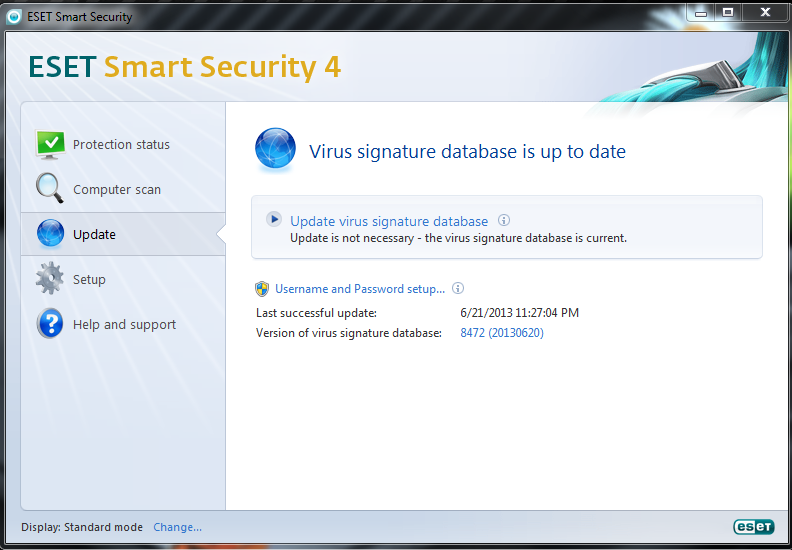Close the ESET Smart Security window
Screen dimensions: 792x550
click(765, 13)
